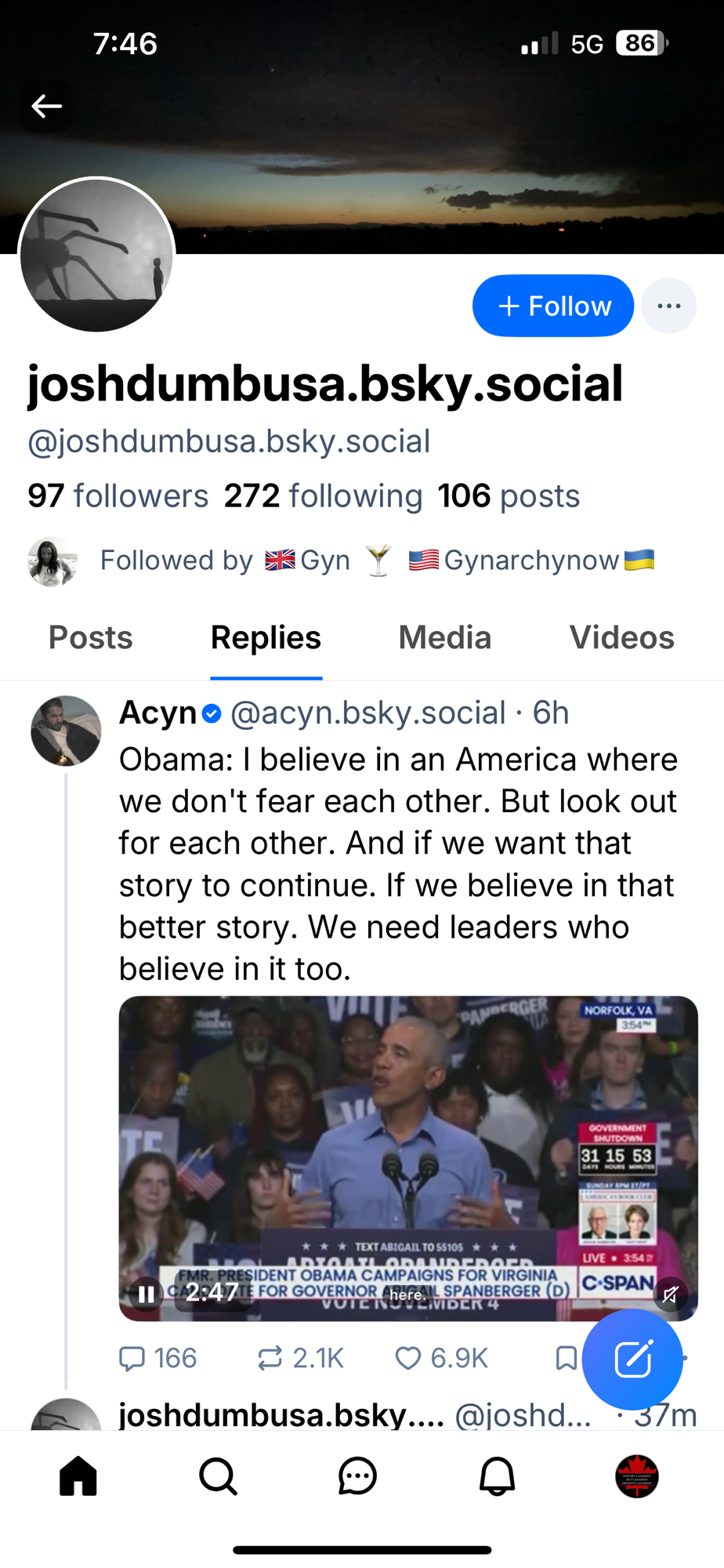Open my profile from bottom bar
This screenshot has width=724, height=1568.
[x=636, y=1477]
